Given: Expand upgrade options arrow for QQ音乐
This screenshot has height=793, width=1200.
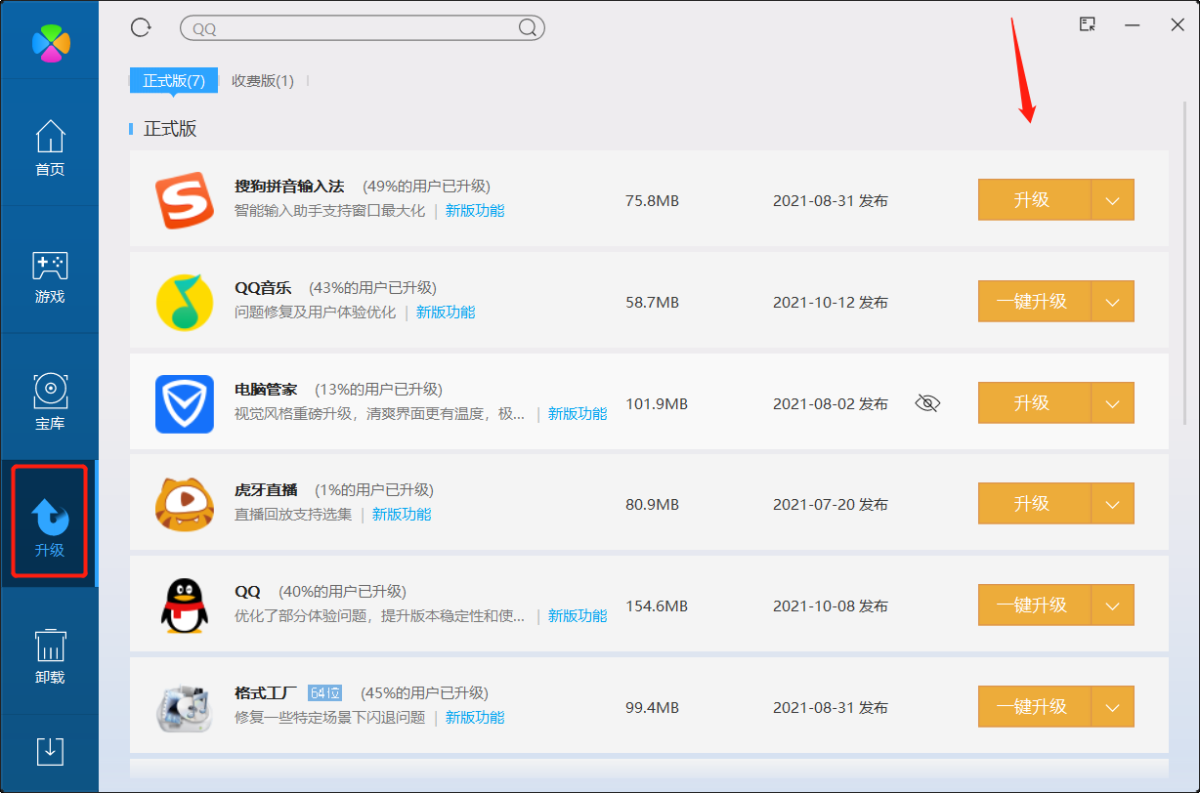Looking at the screenshot, I should click(x=1113, y=301).
